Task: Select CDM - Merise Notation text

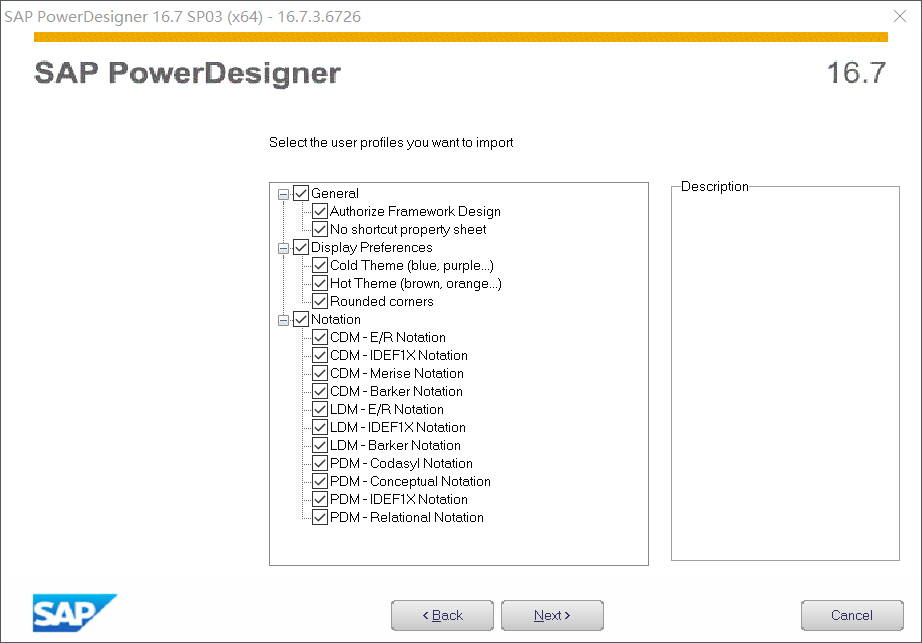Action: [397, 373]
